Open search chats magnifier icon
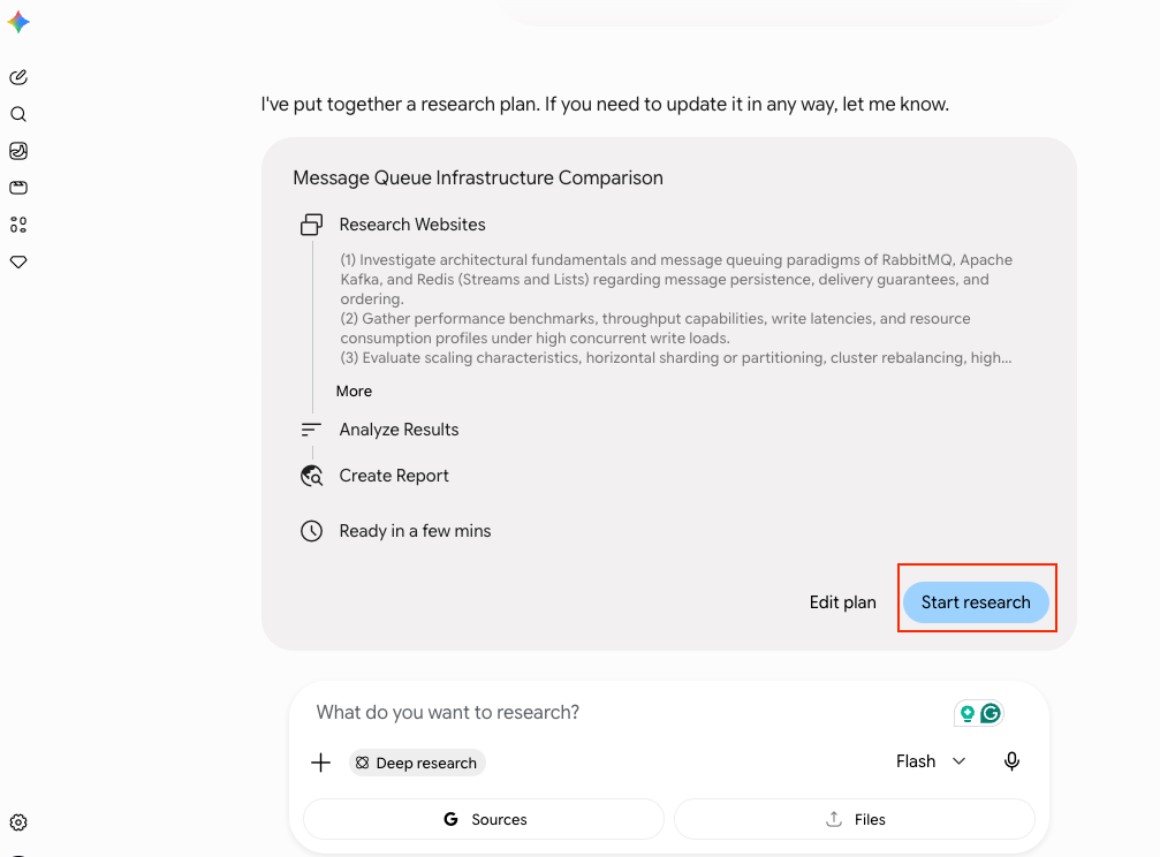Image resolution: width=1160 pixels, height=857 pixels. pyautogui.click(x=18, y=114)
